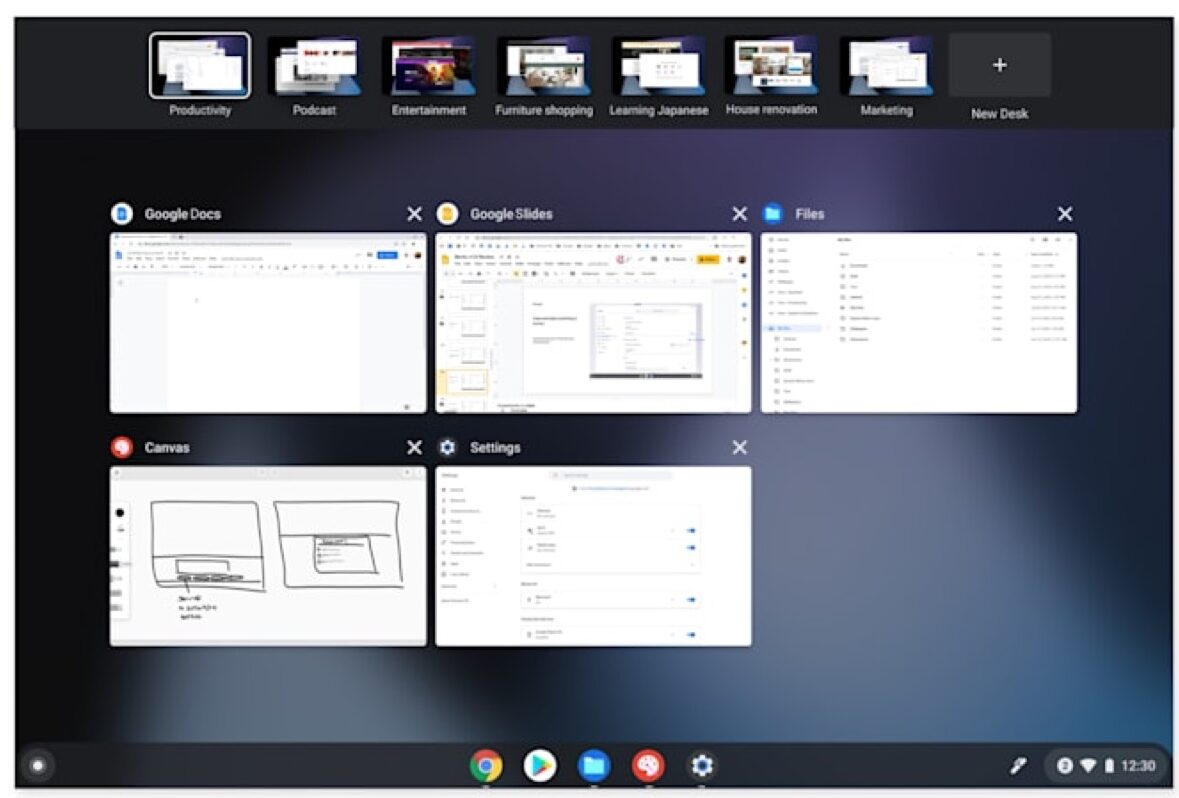The image size is (1179, 798).
Task: Open the Google Docs window preview
Action: 268,323
